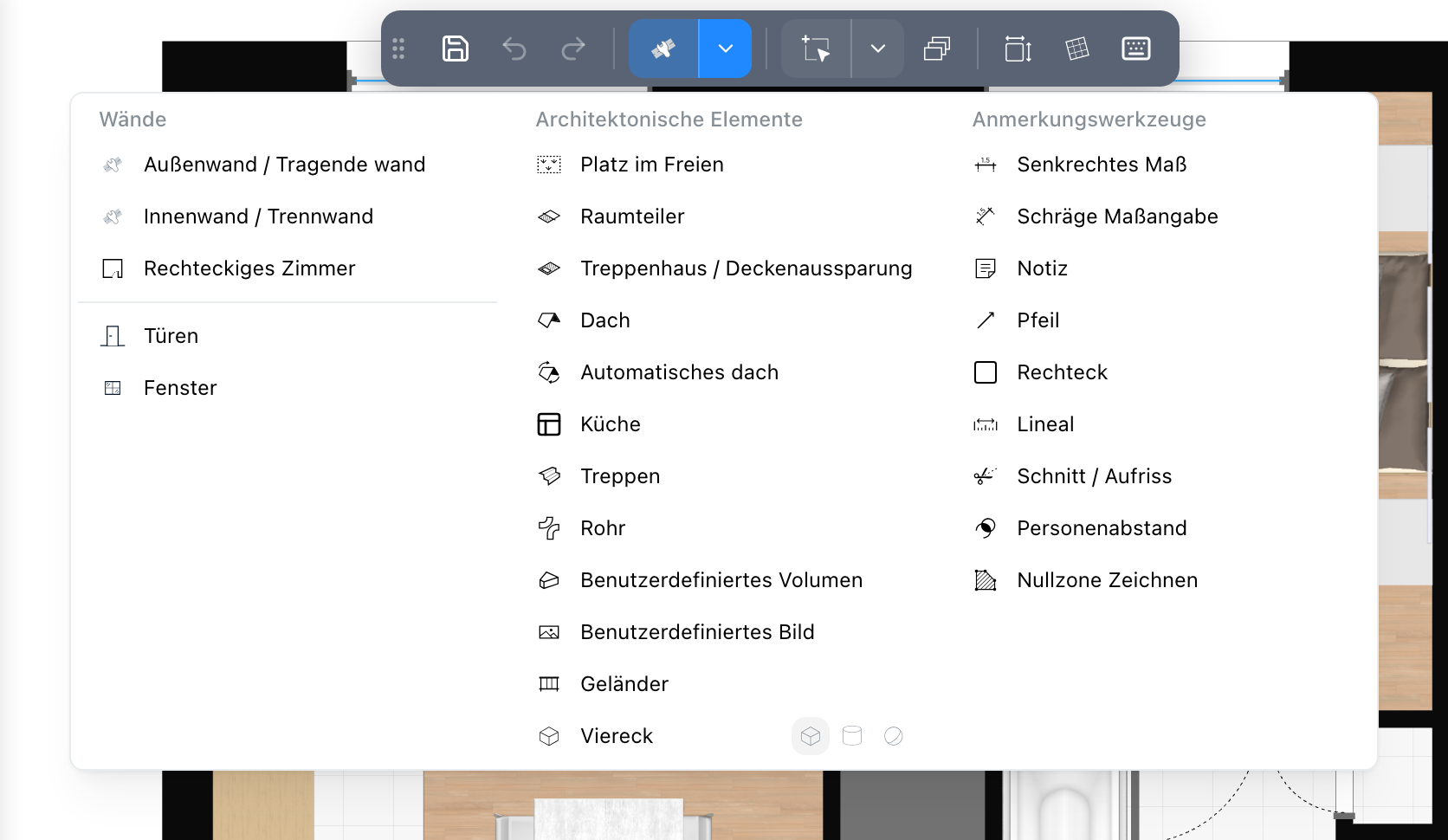Redo the action using the toolbar arrow
The width and height of the screenshot is (1448, 840).
point(573,48)
